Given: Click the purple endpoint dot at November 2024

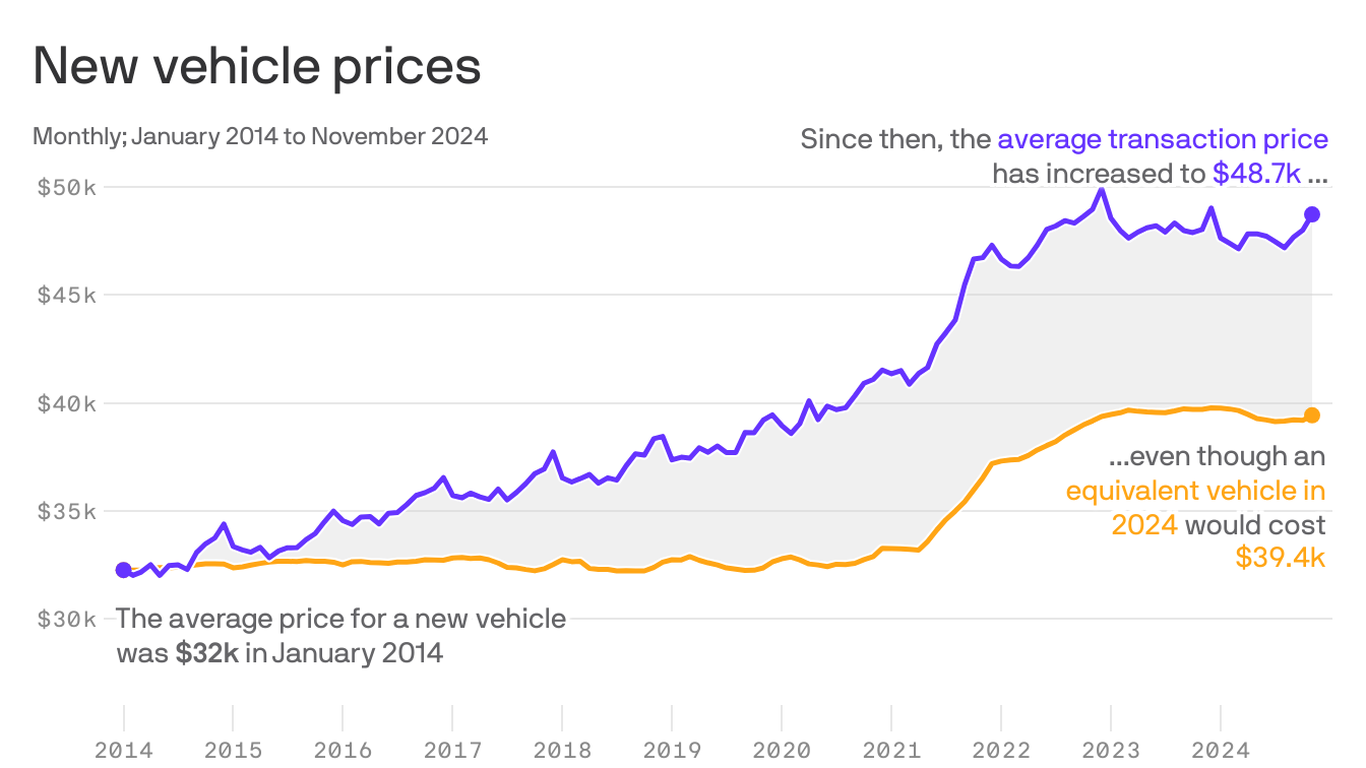Looking at the screenshot, I should [1312, 215].
